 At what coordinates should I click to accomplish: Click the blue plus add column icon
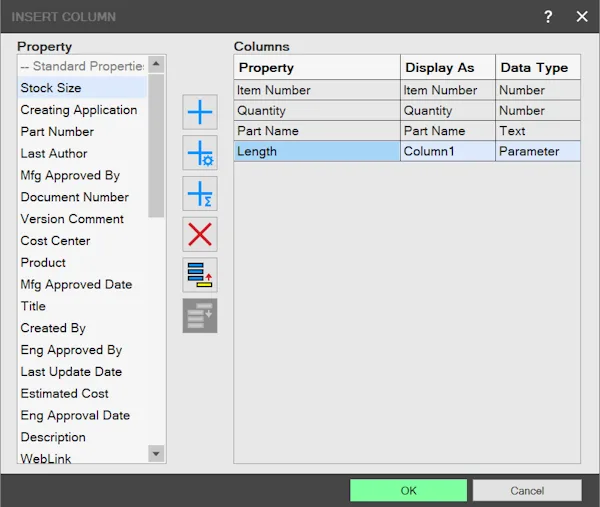point(200,112)
